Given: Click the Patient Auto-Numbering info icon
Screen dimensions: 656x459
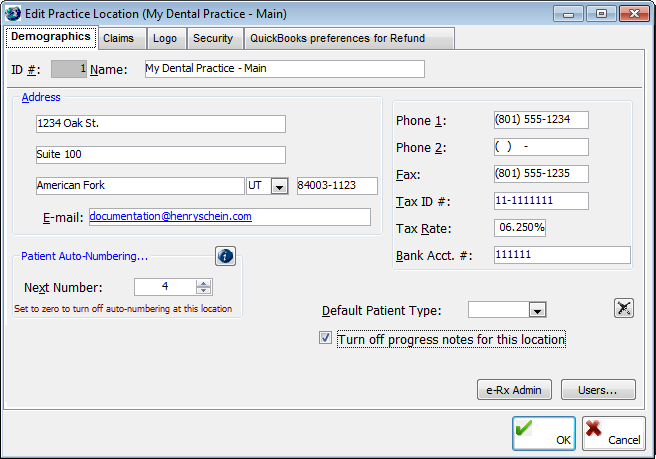Looking at the screenshot, I should point(225,257).
